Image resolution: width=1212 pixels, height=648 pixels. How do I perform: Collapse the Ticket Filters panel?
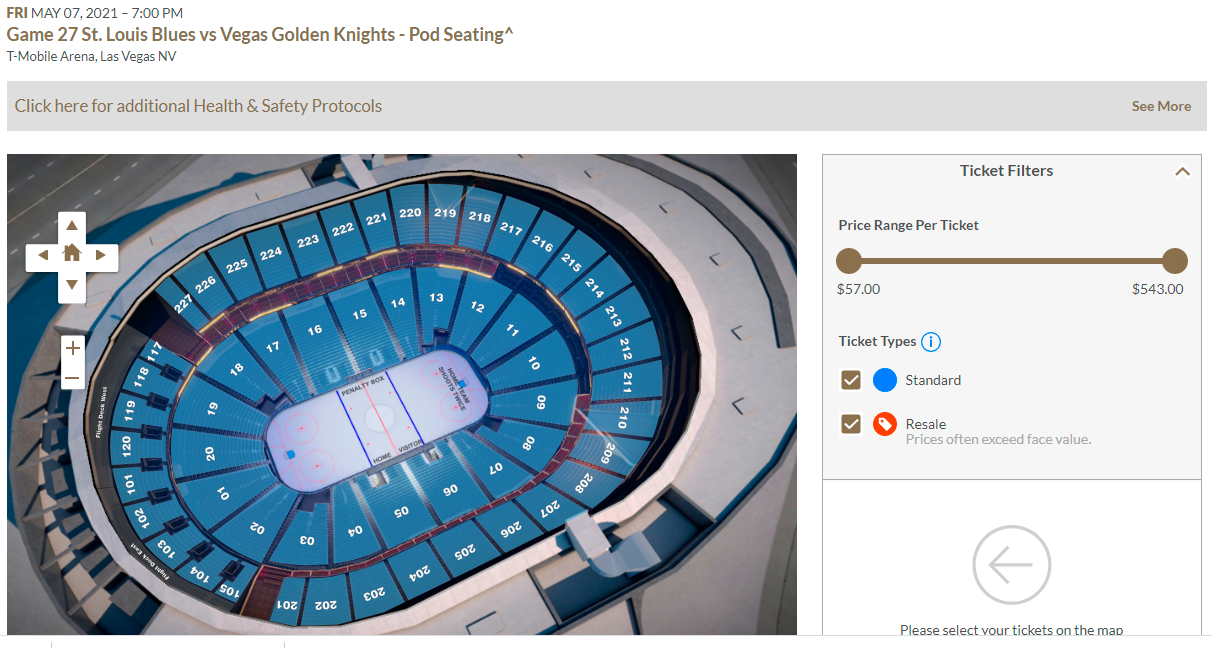1182,172
